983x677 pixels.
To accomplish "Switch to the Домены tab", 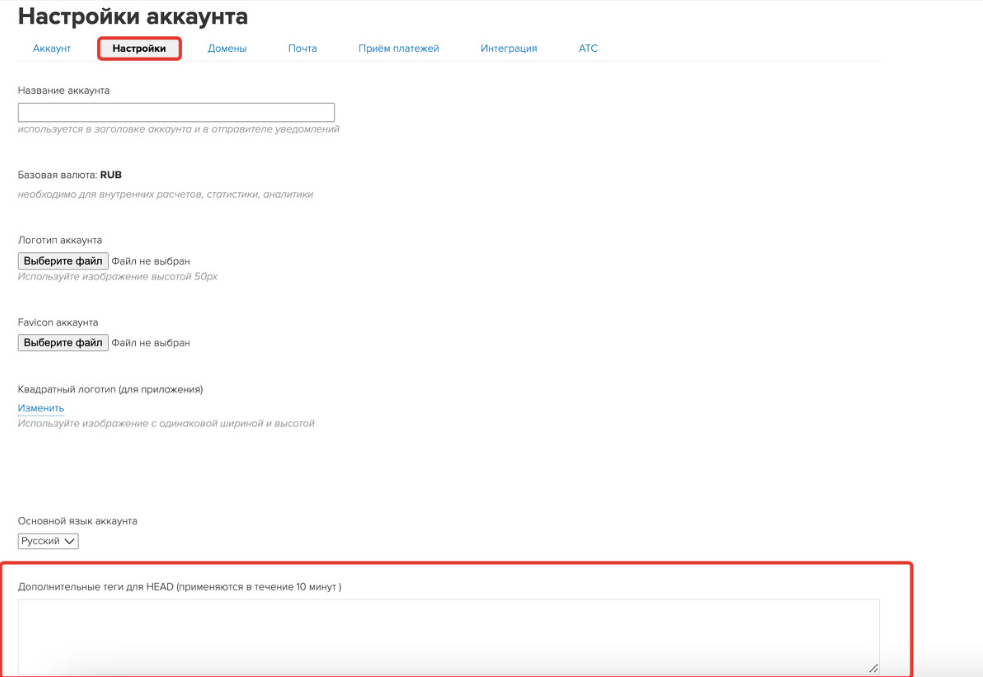I will [227, 48].
